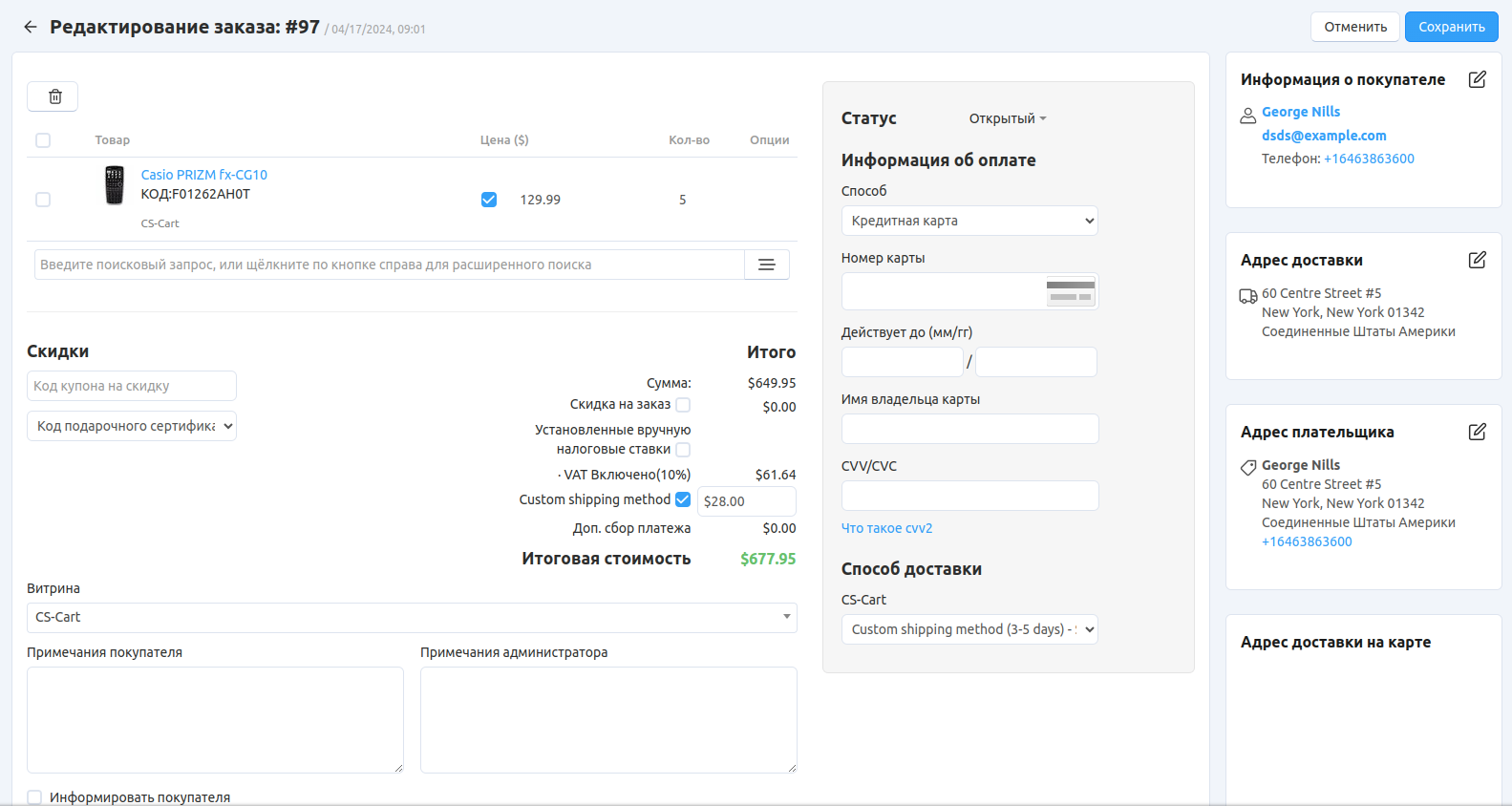Click the trash delete icon button
Image resolution: width=1512 pixels, height=806 pixels.
tap(53, 96)
